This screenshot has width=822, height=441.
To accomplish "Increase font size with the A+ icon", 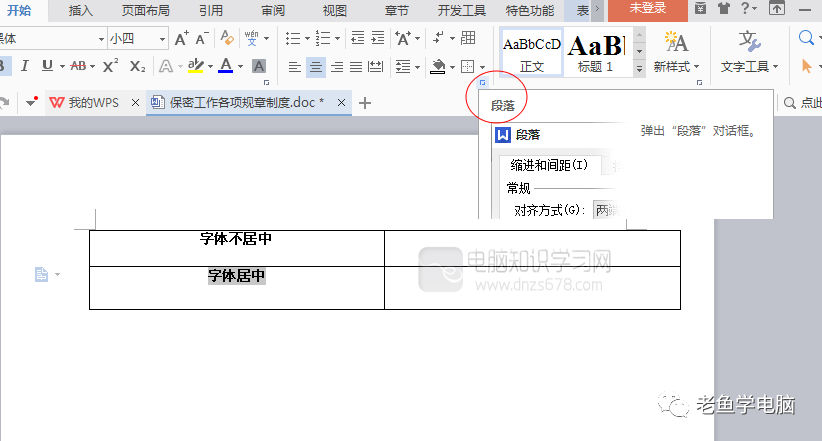I will coord(181,39).
